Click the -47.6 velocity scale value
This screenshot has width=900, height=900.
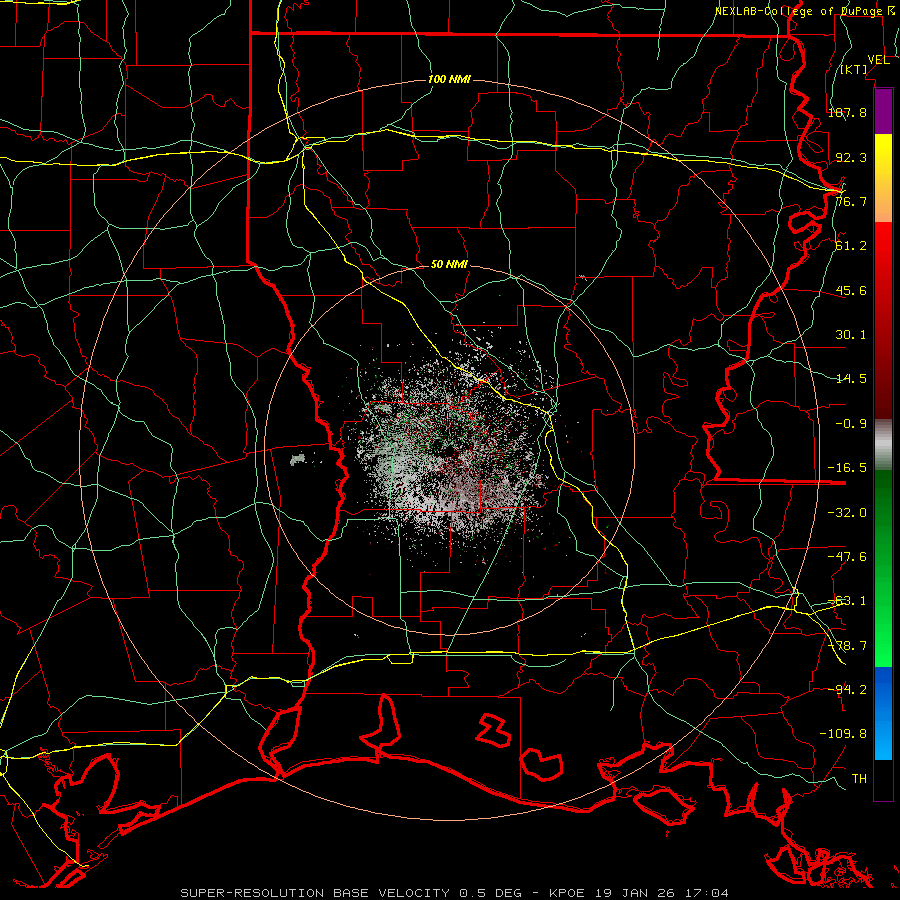pos(847,556)
